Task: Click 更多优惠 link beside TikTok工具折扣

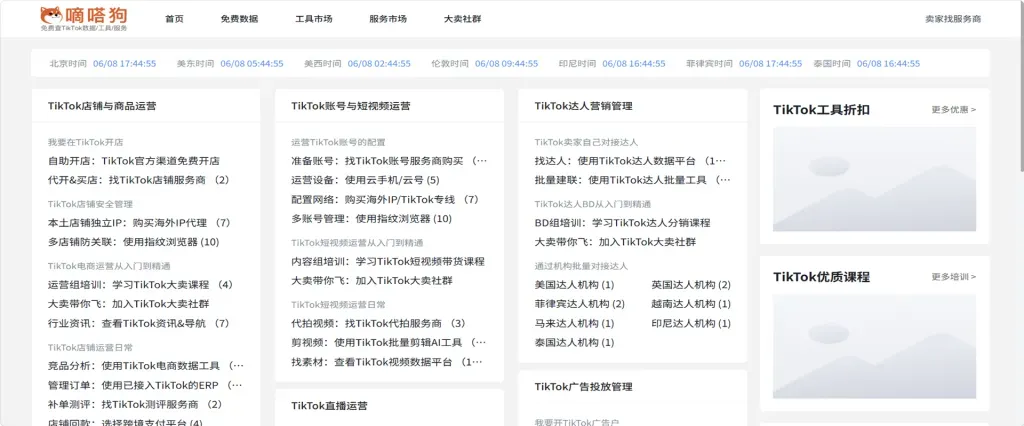Action: [x=953, y=110]
